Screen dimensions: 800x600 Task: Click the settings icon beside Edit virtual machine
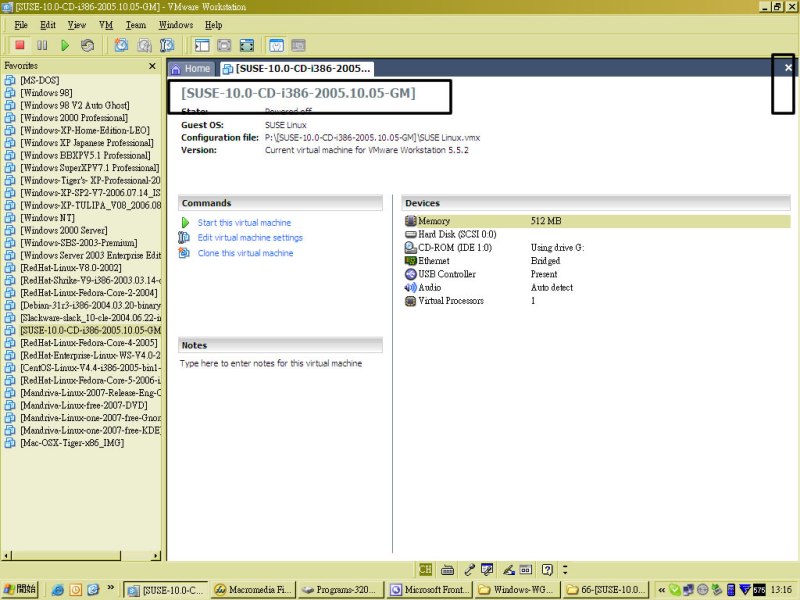click(x=184, y=237)
